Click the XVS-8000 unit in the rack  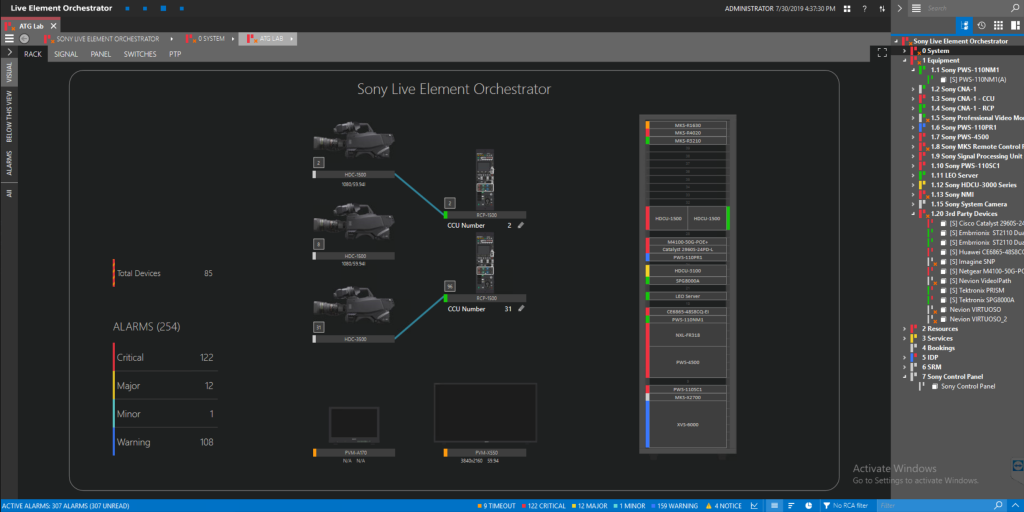pos(686,424)
